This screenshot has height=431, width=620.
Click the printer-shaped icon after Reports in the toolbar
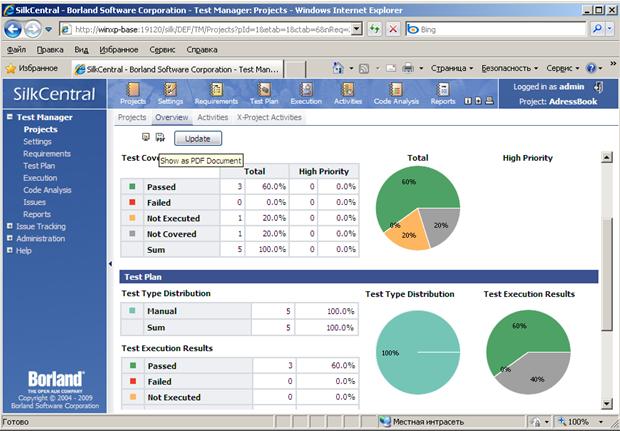[x=490, y=101]
